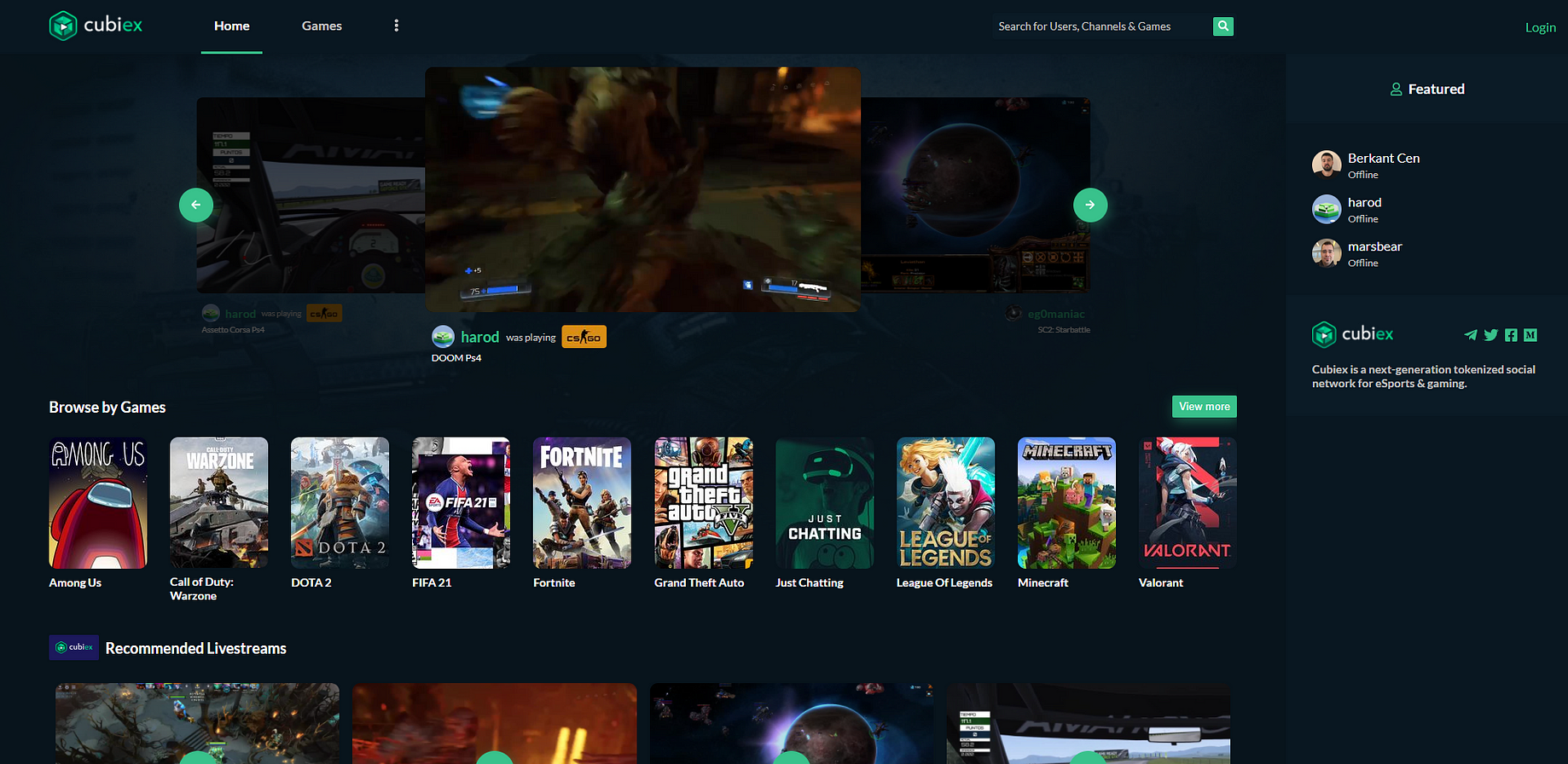
Task: Open Cubiex Facebook link icon
Action: (1511, 335)
